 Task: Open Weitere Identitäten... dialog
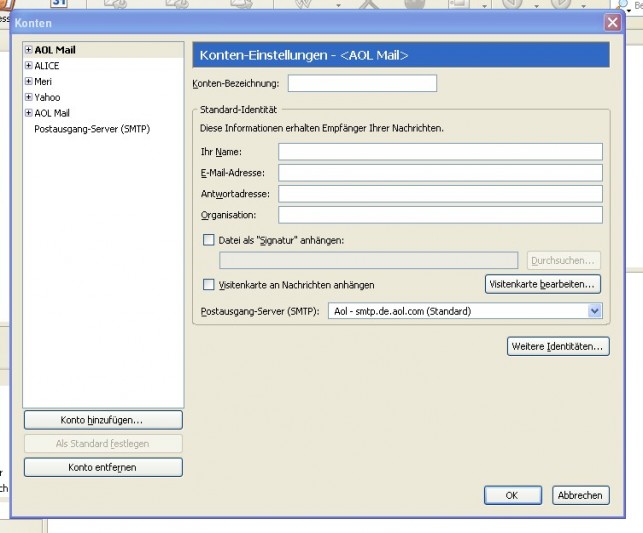(558, 346)
